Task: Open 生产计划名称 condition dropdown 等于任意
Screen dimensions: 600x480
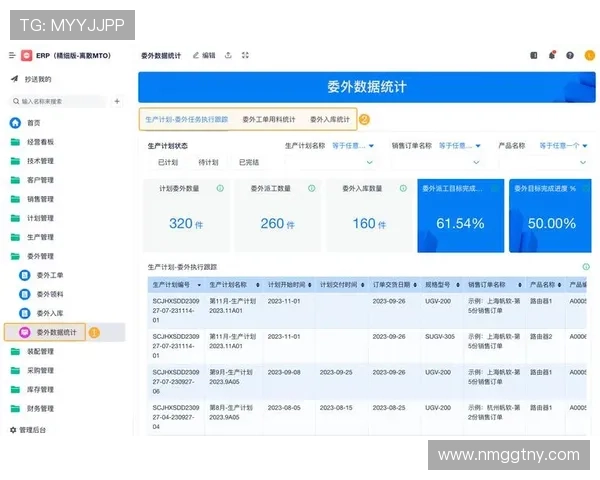Action: 353,146
